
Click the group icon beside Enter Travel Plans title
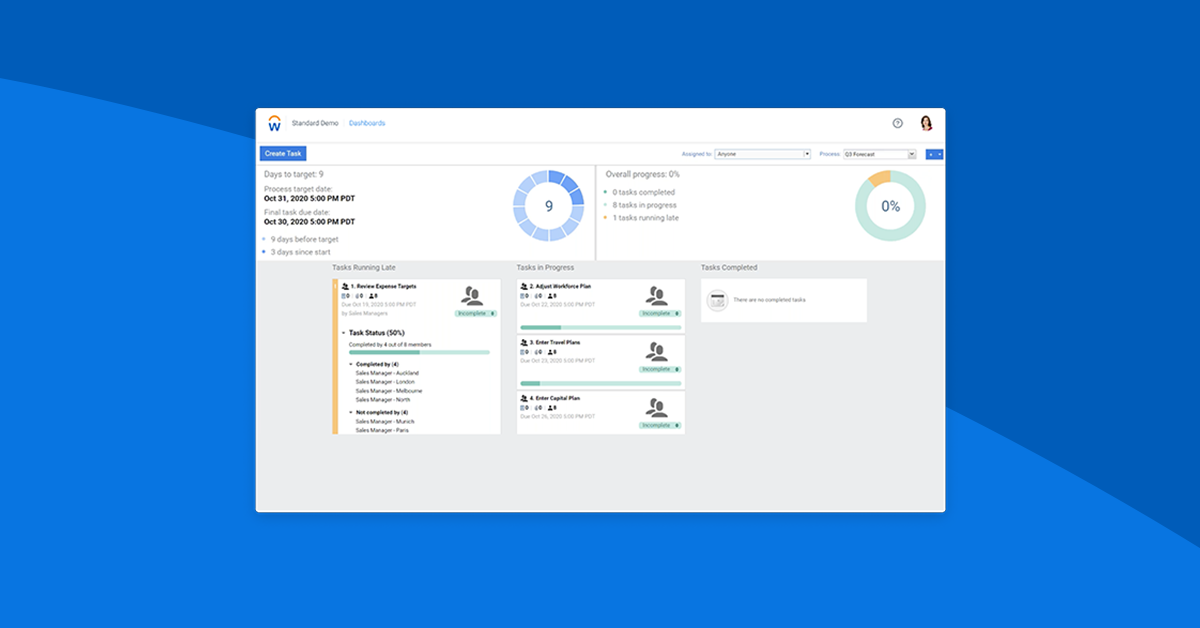523,342
